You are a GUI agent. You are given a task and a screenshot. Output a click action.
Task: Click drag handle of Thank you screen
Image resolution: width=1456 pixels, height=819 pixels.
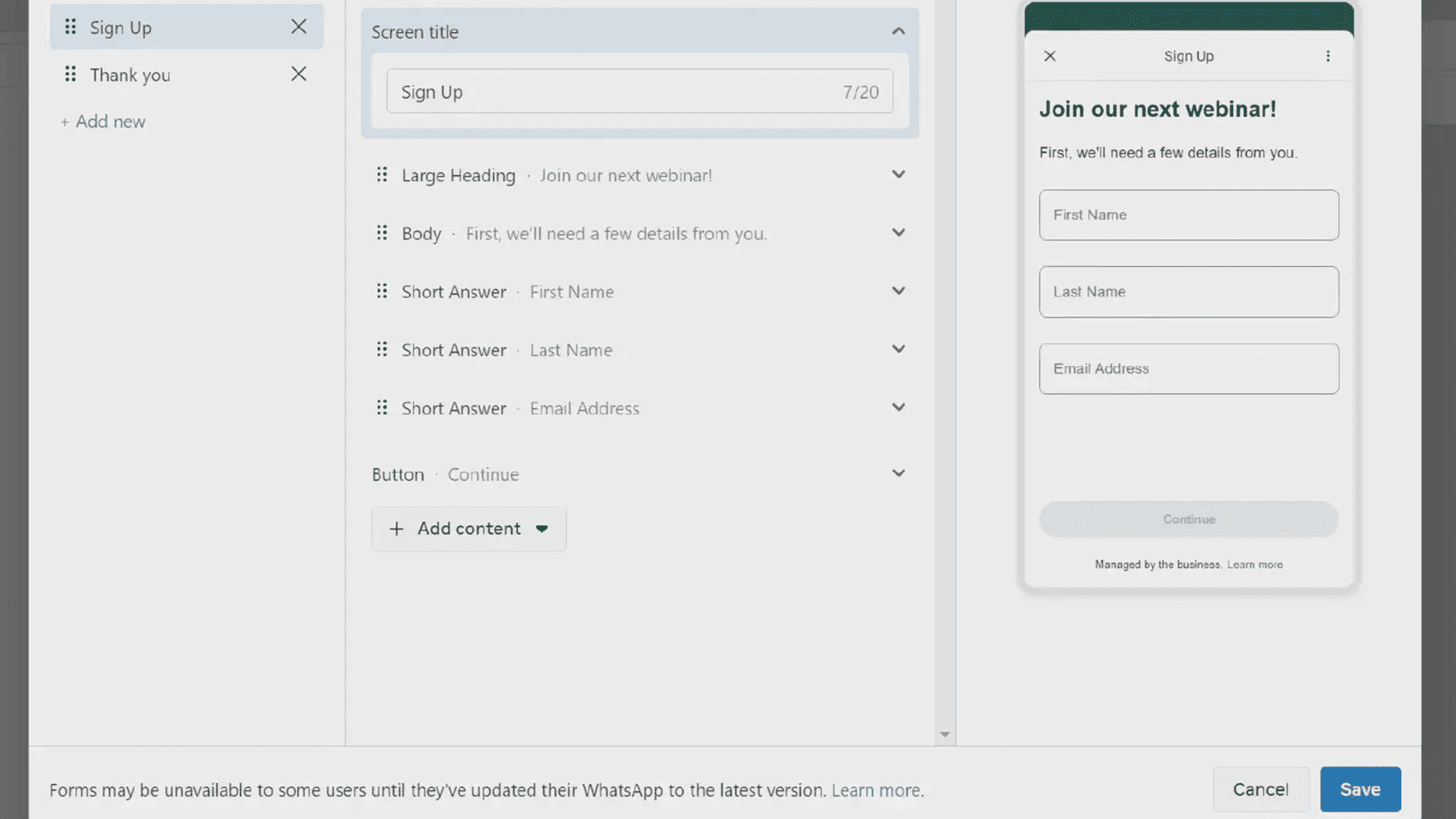click(x=70, y=75)
